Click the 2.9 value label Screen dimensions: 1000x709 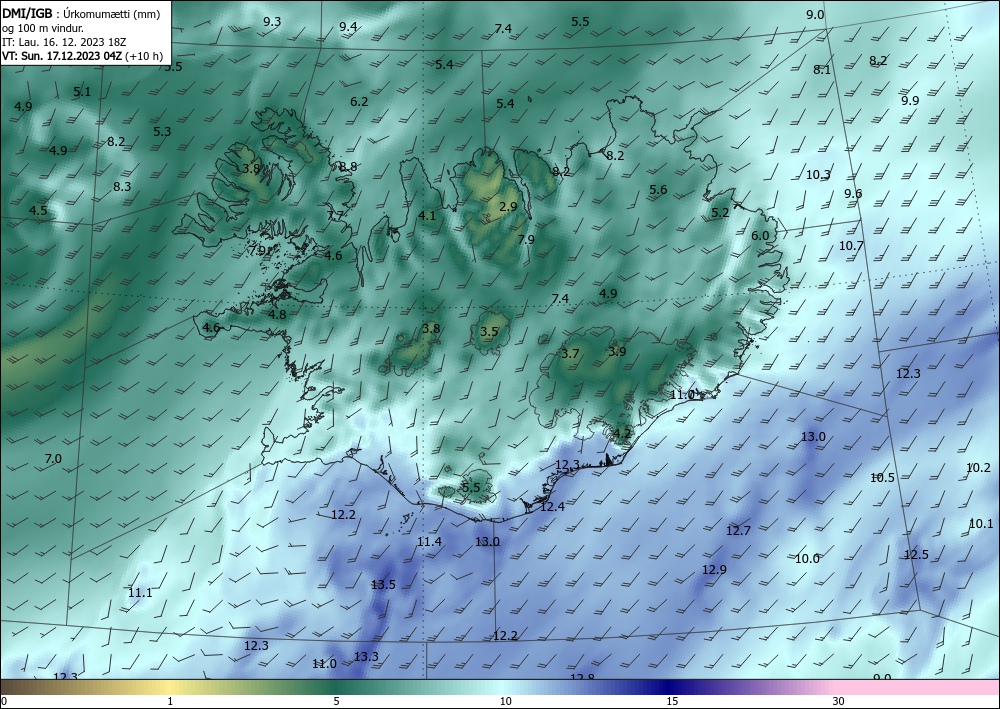(x=508, y=207)
